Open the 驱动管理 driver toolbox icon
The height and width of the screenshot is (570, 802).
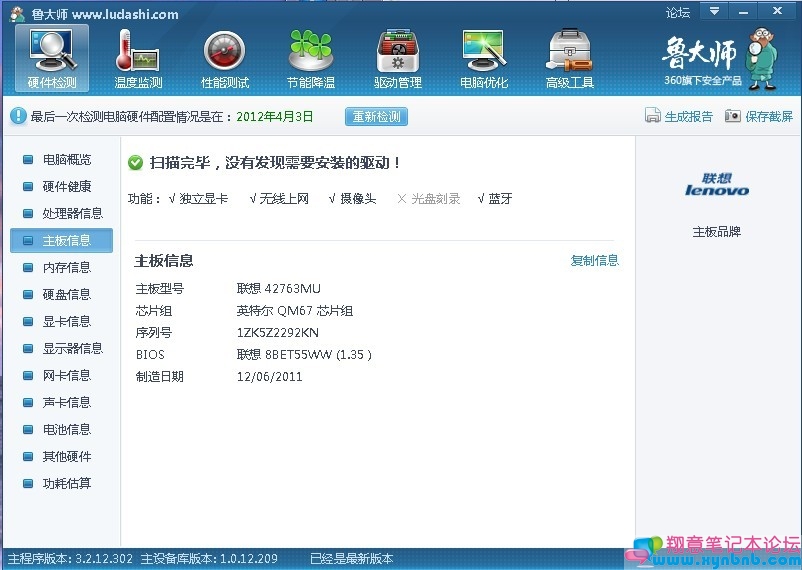(x=397, y=58)
